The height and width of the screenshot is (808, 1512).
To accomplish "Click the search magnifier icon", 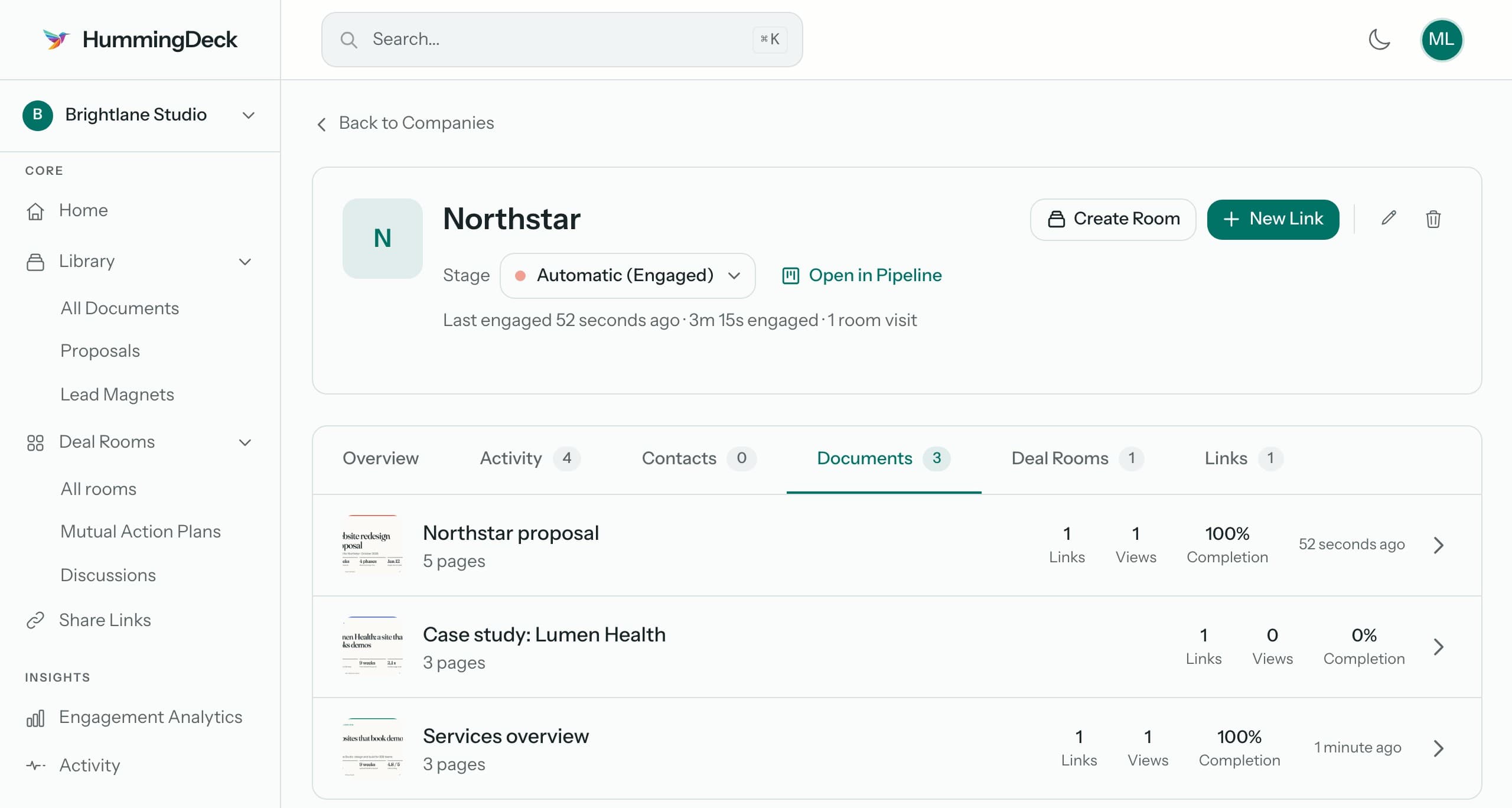I will coord(348,40).
